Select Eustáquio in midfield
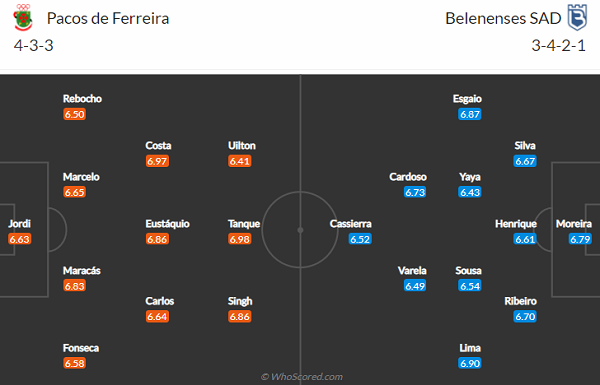 (x=167, y=223)
